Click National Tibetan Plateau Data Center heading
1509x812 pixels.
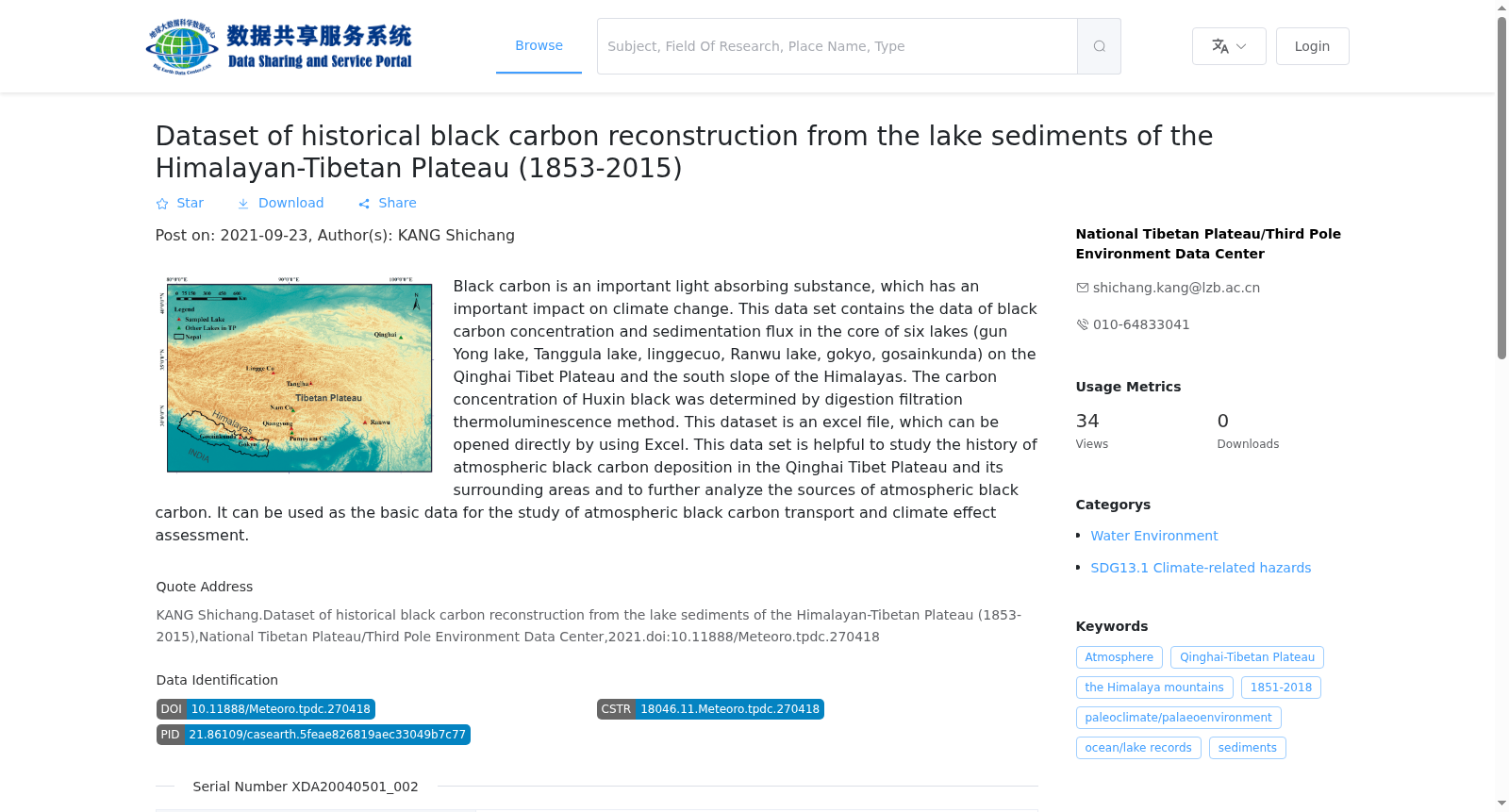point(1208,243)
